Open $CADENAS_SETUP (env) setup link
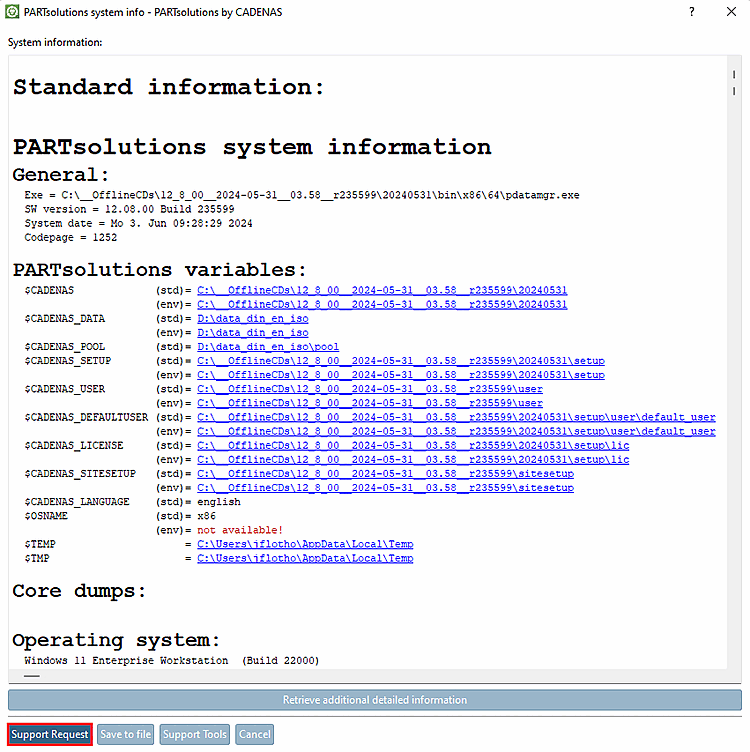The height and width of the screenshot is (752, 750). (401, 375)
